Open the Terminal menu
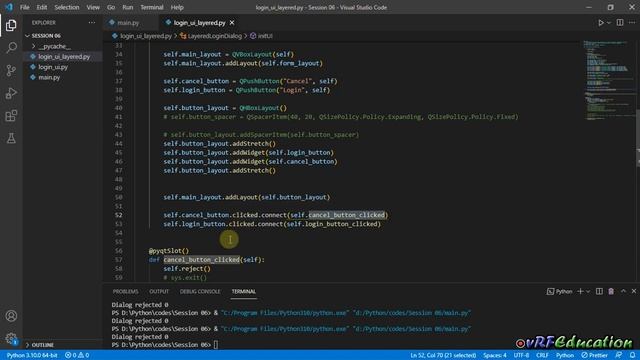 click(x=151, y=7)
